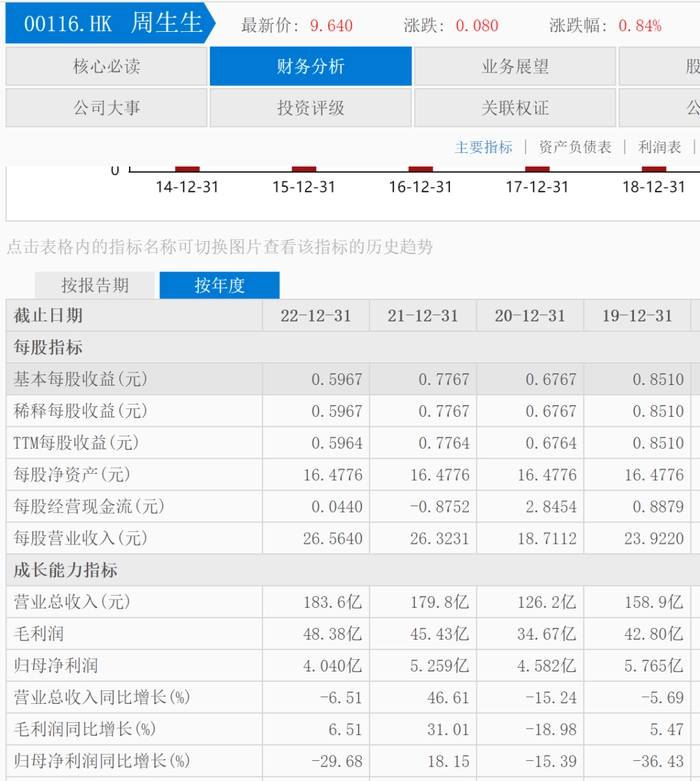The height and width of the screenshot is (781, 700).
Task: Switch to 业务展望 tab
Action: pyautogui.click(x=515, y=67)
